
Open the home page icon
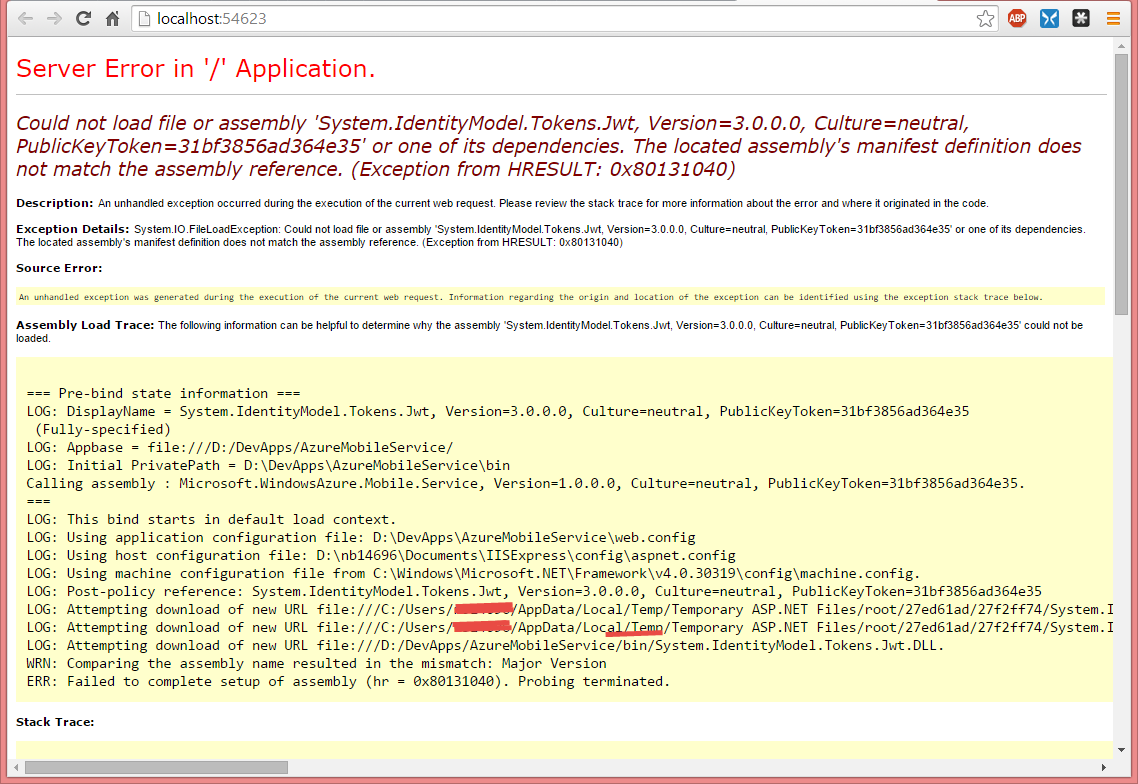tap(112, 19)
